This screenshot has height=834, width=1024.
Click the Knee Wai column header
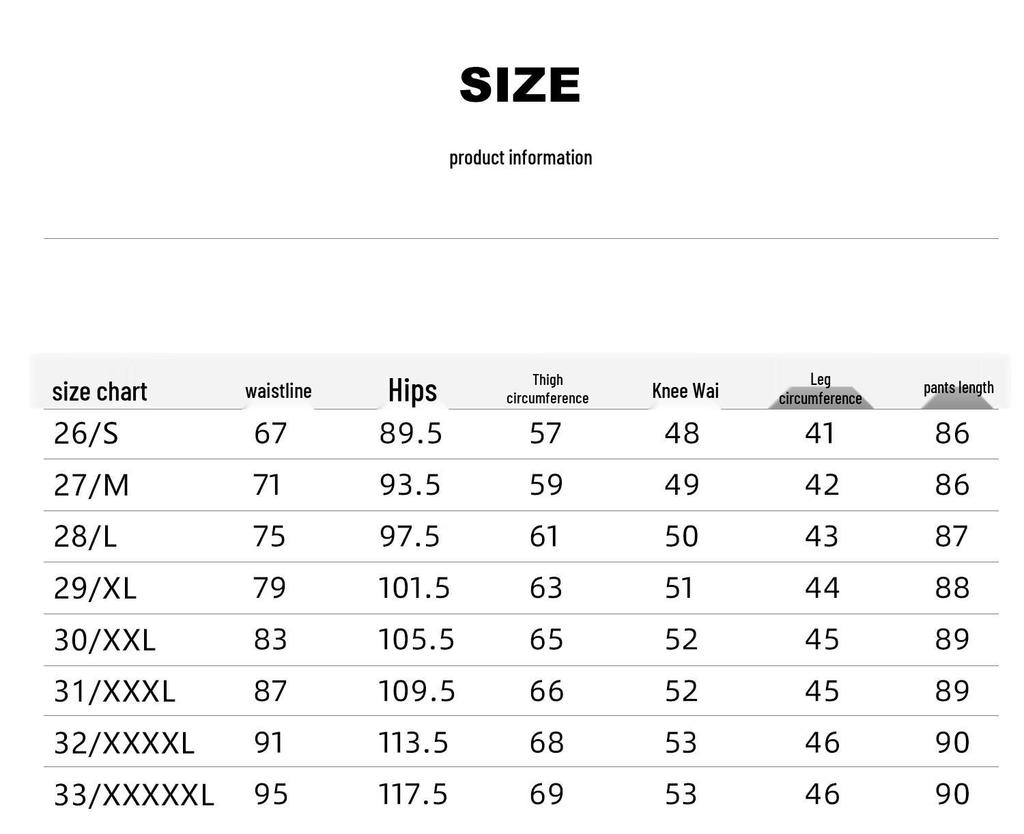(x=685, y=391)
